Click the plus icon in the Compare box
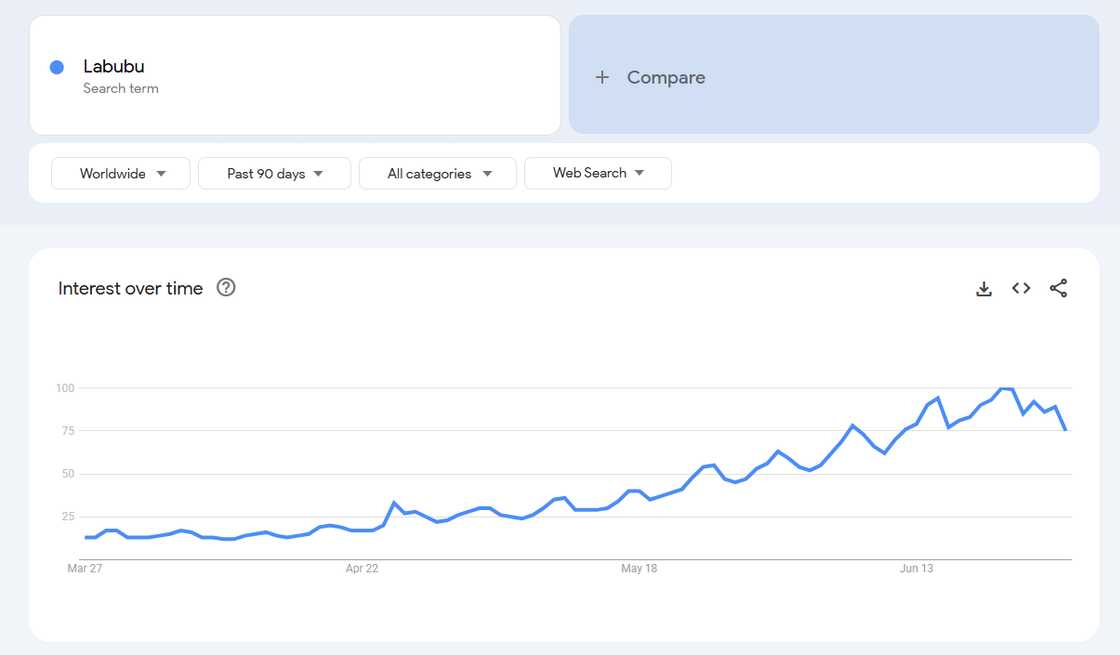This screenshot has width=1120, height=655. click(x=600, y=77)
